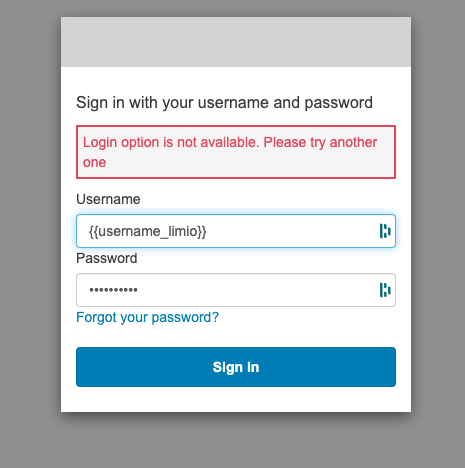Click "Please try another" error text
This screenshot has width=465, height=468.
320,142
